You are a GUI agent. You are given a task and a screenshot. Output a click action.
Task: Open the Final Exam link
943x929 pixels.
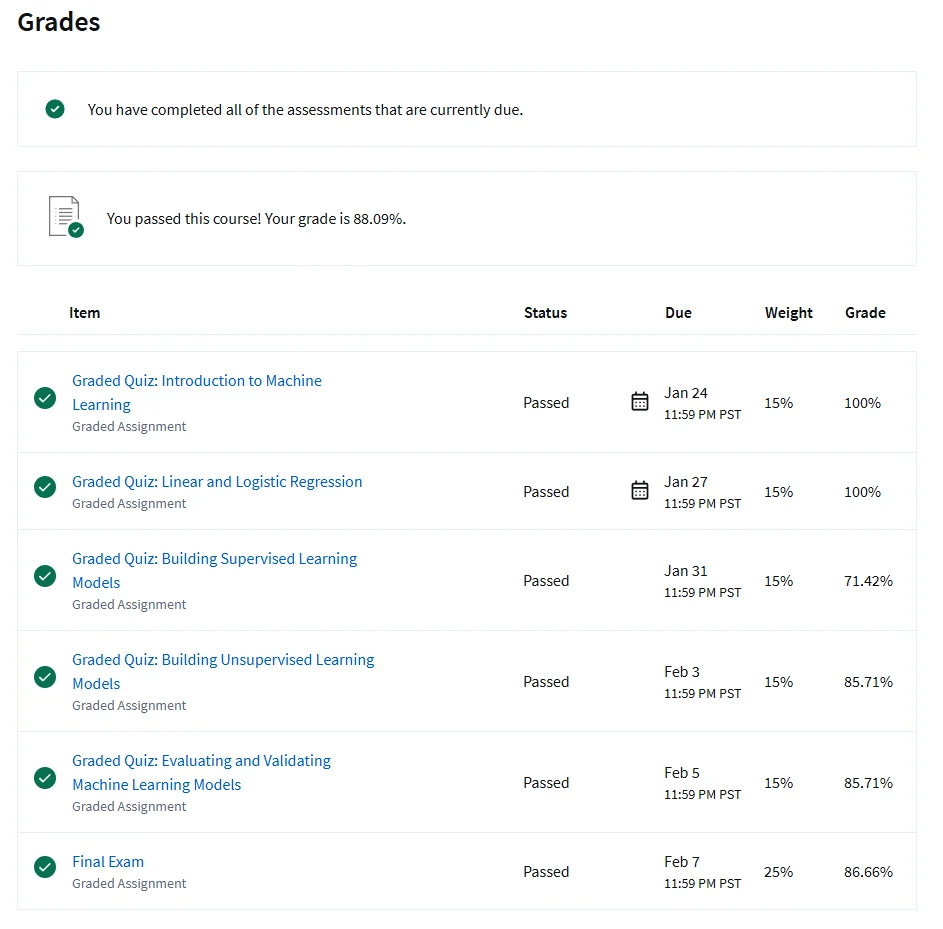[x=108, y=862]
